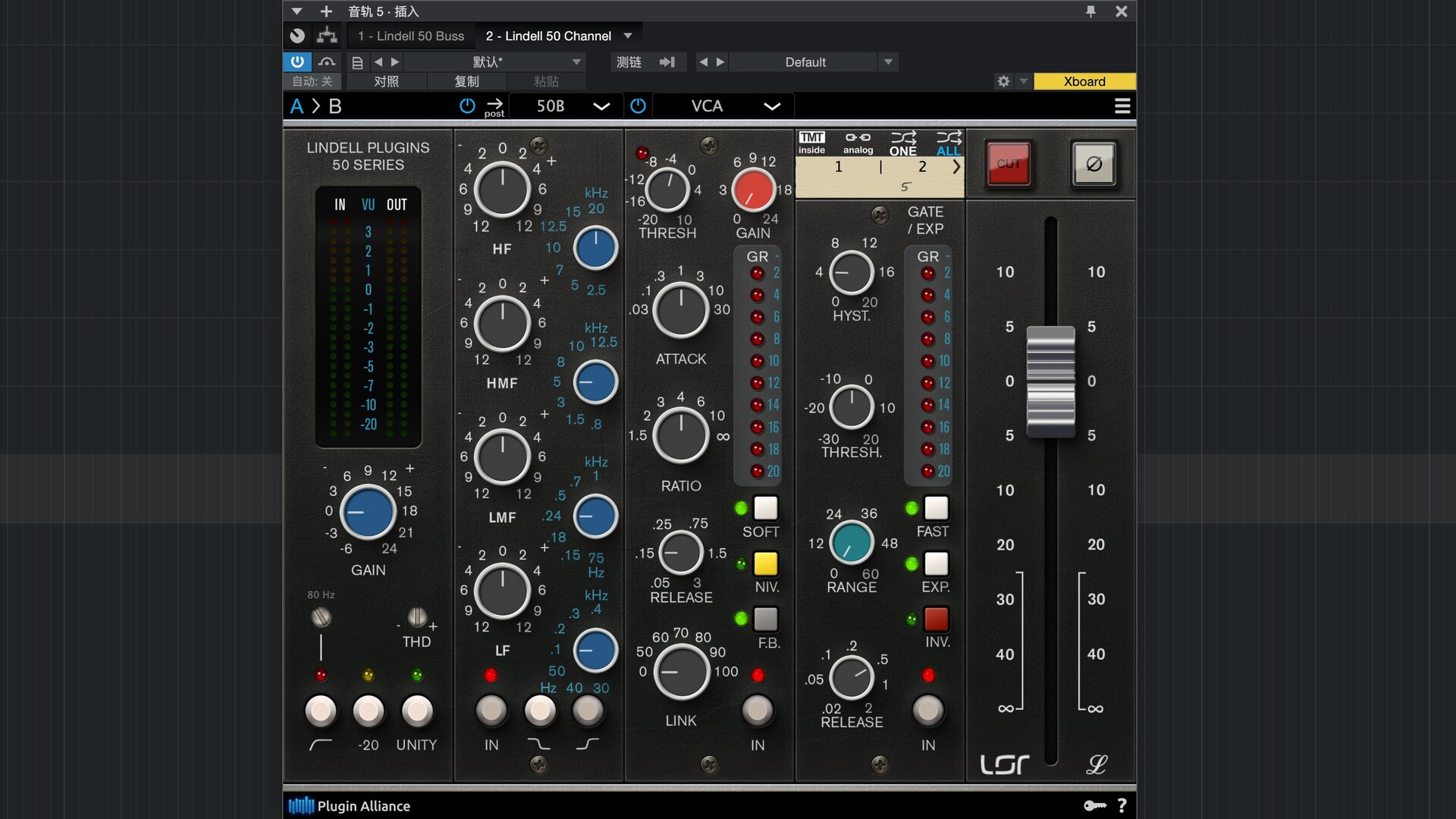Click the channel editor icon

[297, 36]
